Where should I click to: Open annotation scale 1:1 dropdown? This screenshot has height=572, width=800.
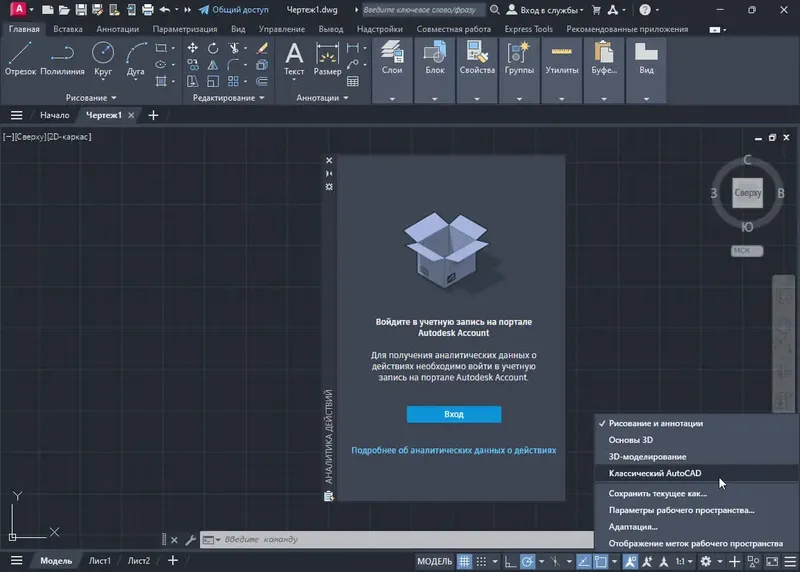click(x=684, y=561)
